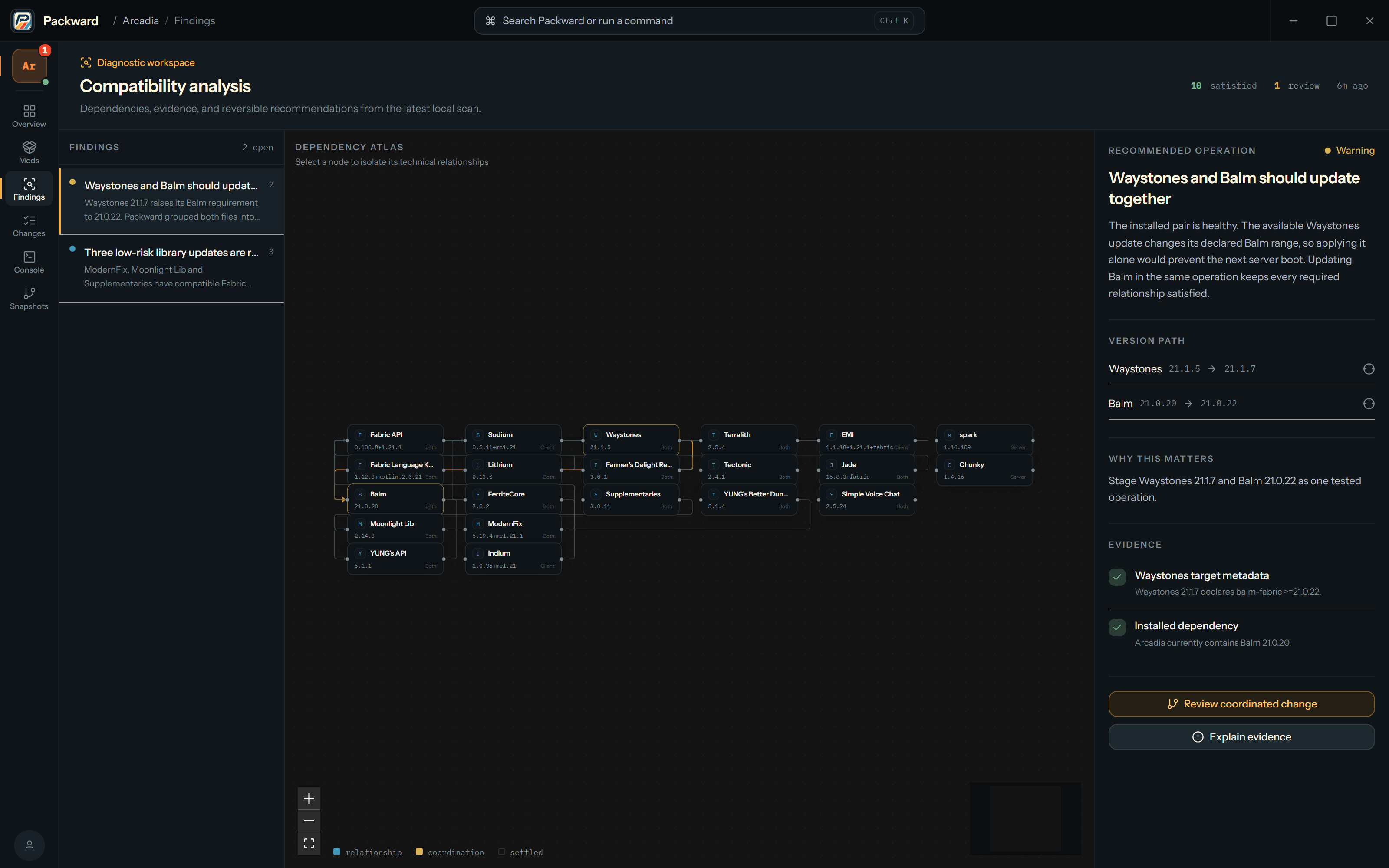Click the Diagnostic workspace scan icon
This screenshot has height=868, width=1389.
(86, 62)
